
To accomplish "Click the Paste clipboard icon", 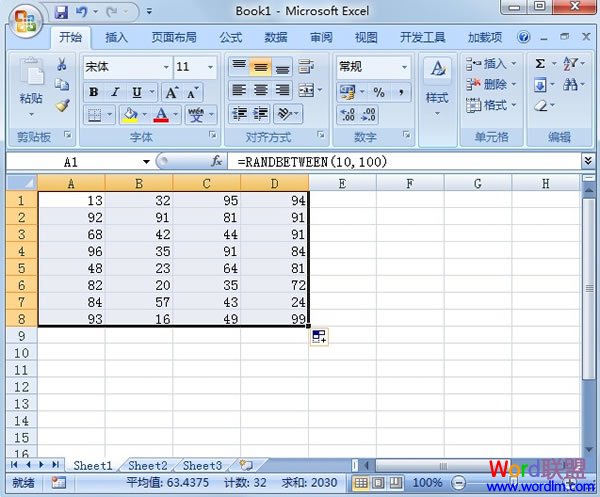I will pos(31,71).
